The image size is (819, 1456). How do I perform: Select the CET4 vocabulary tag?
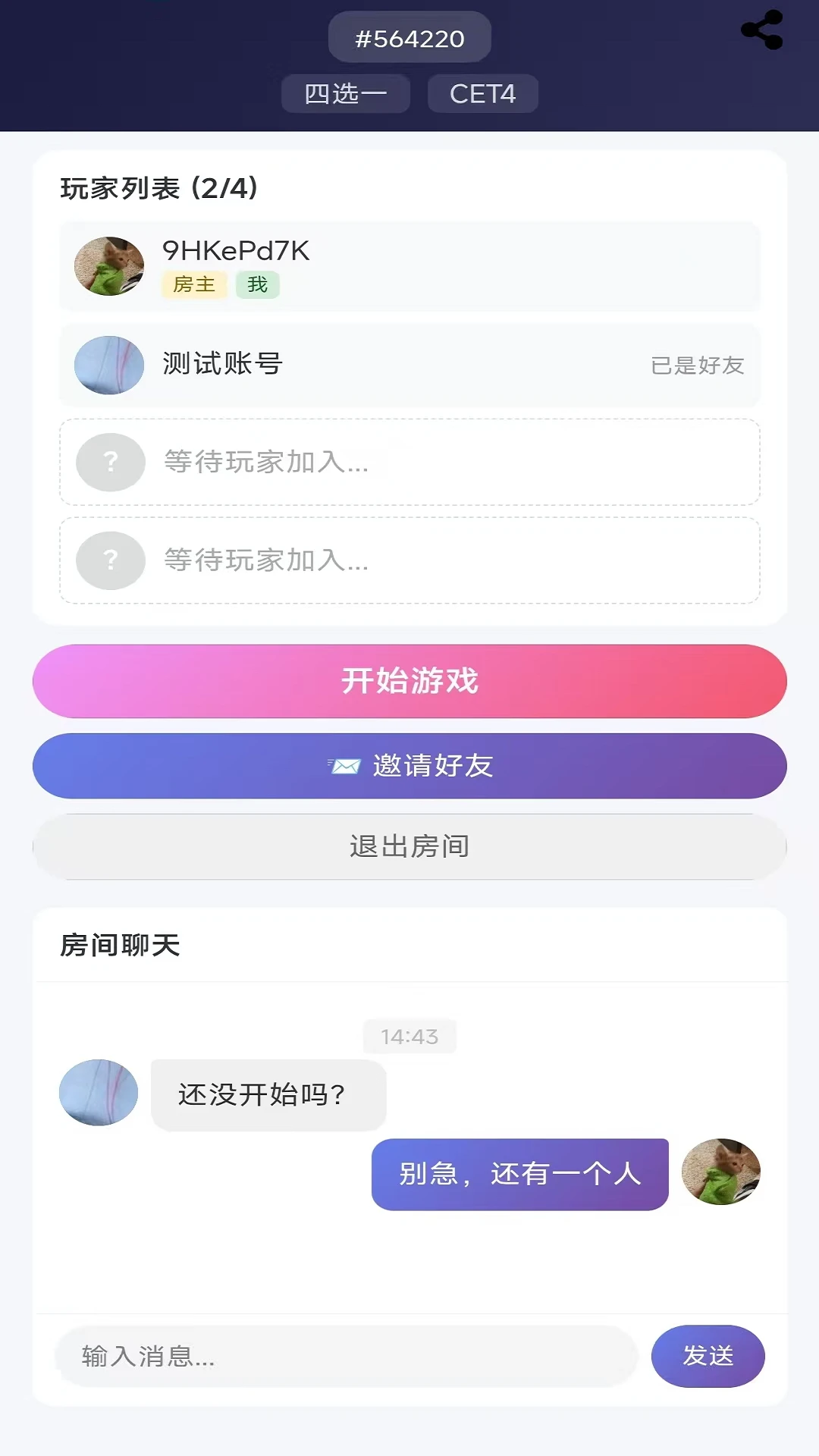[483, 94]
